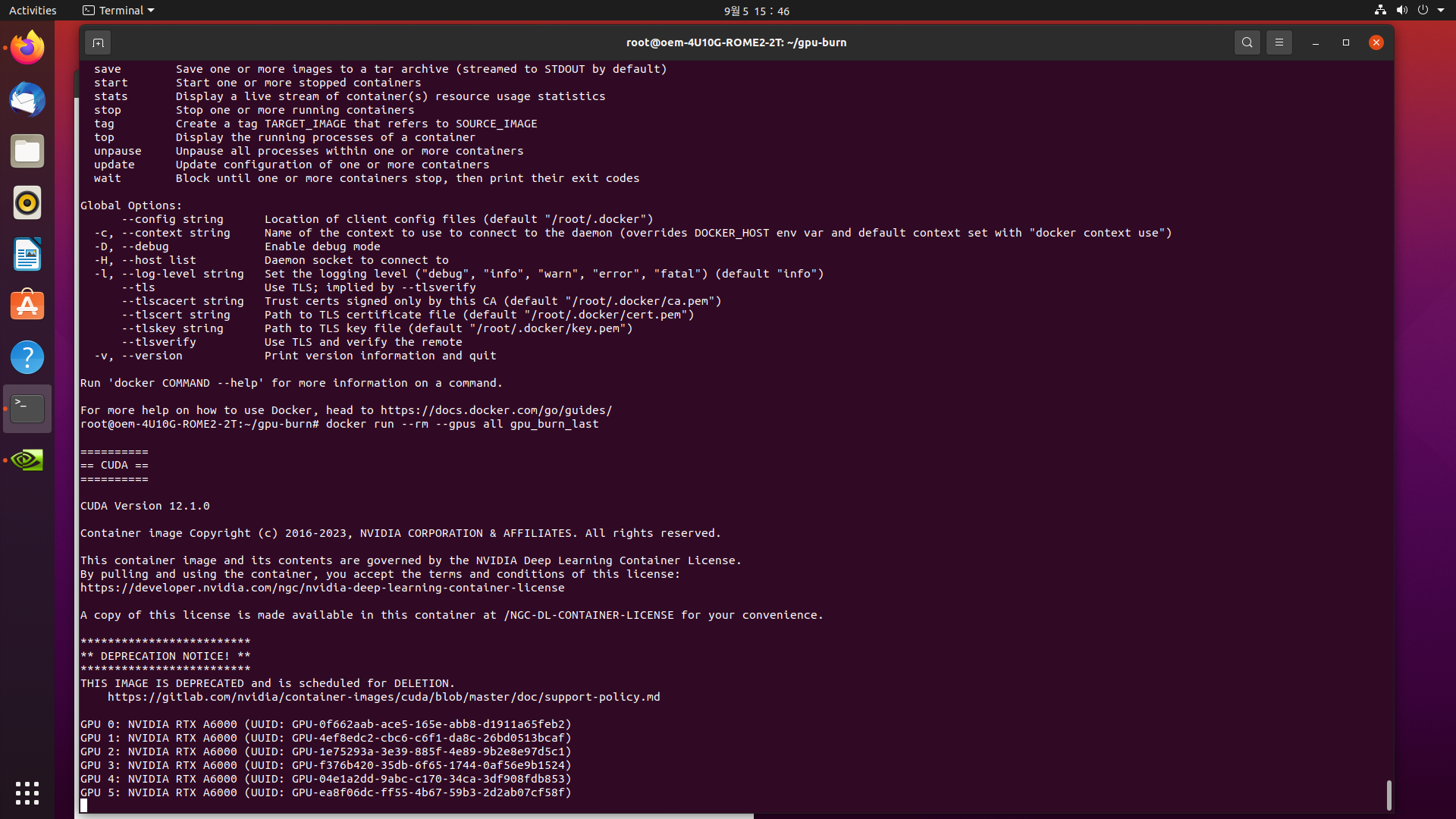
Task: Click the '-H, --host list' option line
Action: point(271,260)
